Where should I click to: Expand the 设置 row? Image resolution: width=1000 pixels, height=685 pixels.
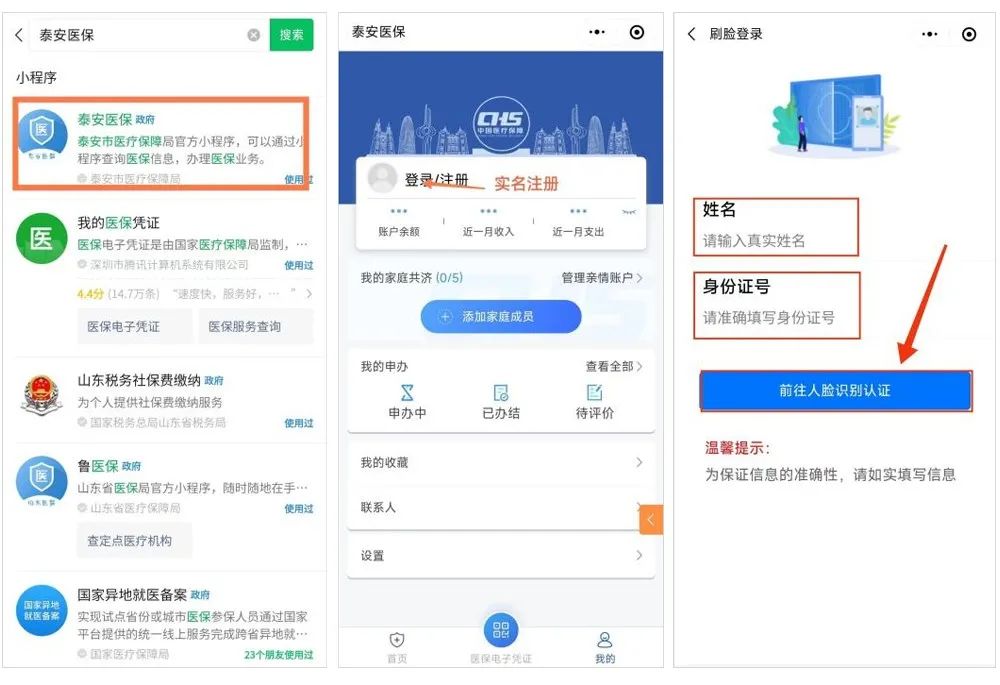[x=501, y=556]
